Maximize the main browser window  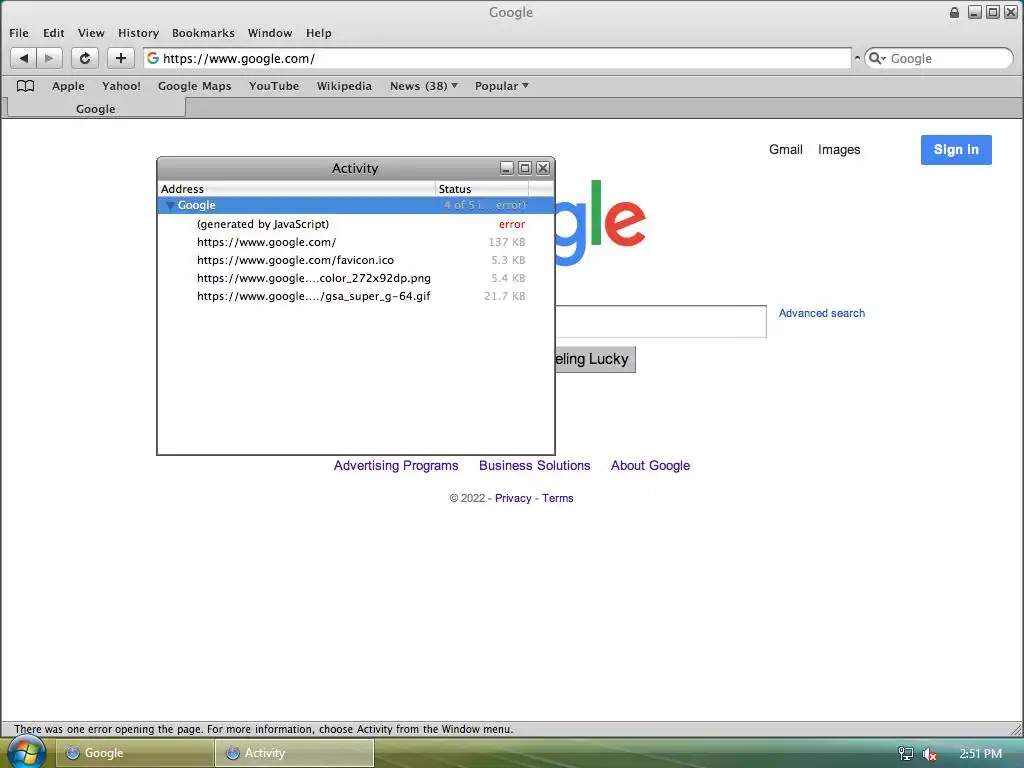(x=993, y=12)
